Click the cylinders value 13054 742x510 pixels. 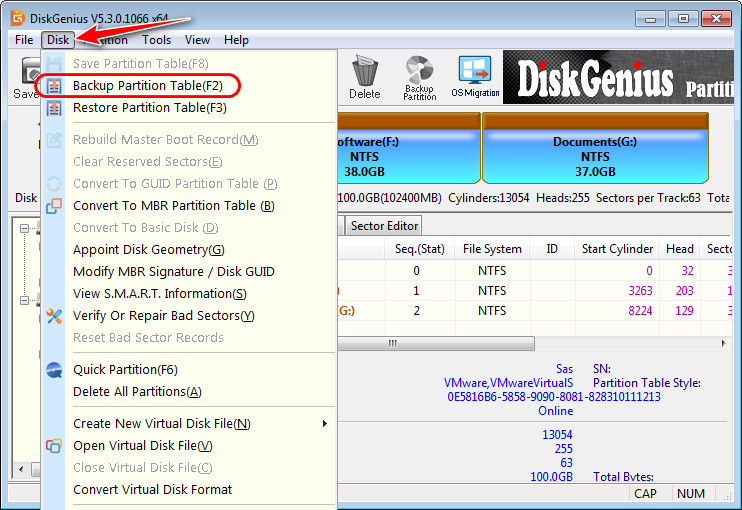pos(557,434)
